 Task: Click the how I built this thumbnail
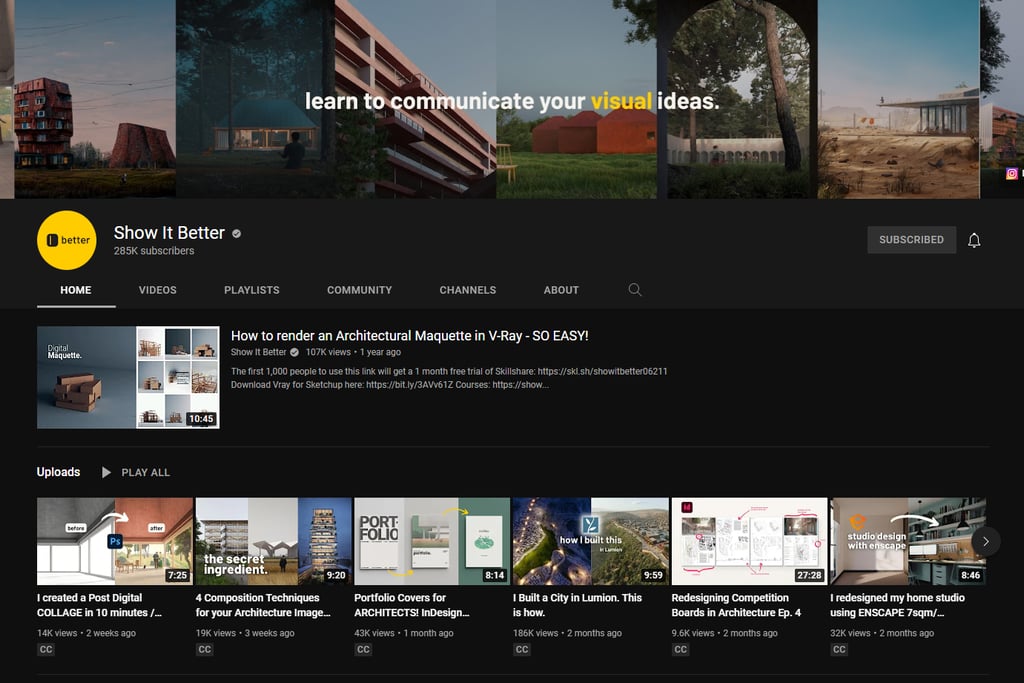[591, 541]
